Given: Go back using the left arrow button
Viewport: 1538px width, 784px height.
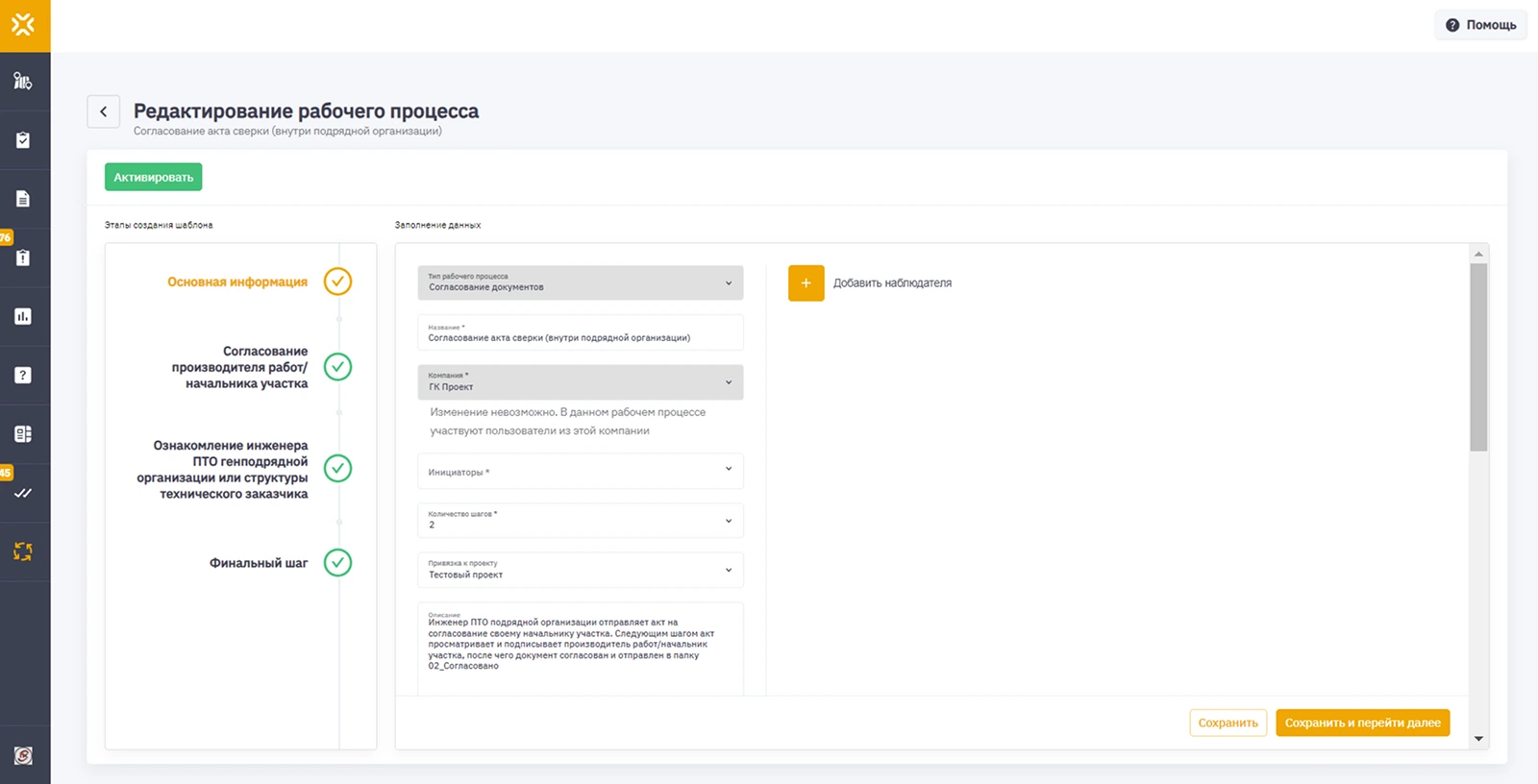Looking at the screenshot, I should [104, 111].
